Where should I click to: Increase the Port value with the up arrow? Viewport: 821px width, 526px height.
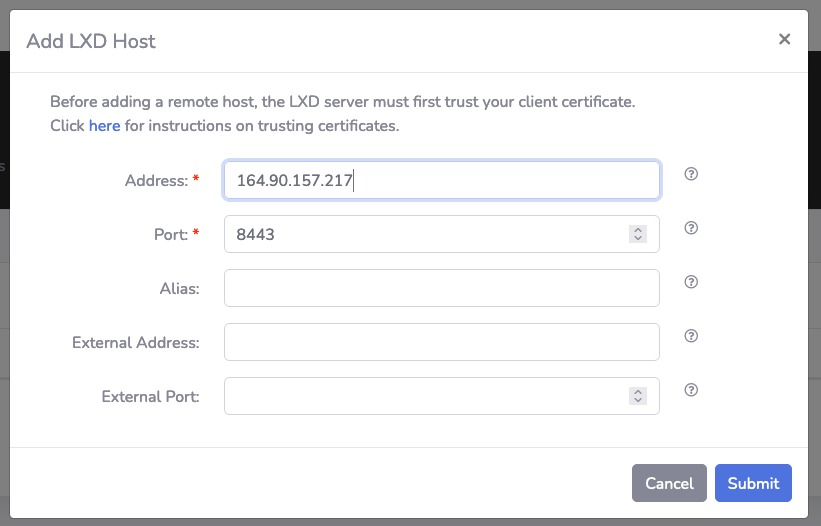638,229
